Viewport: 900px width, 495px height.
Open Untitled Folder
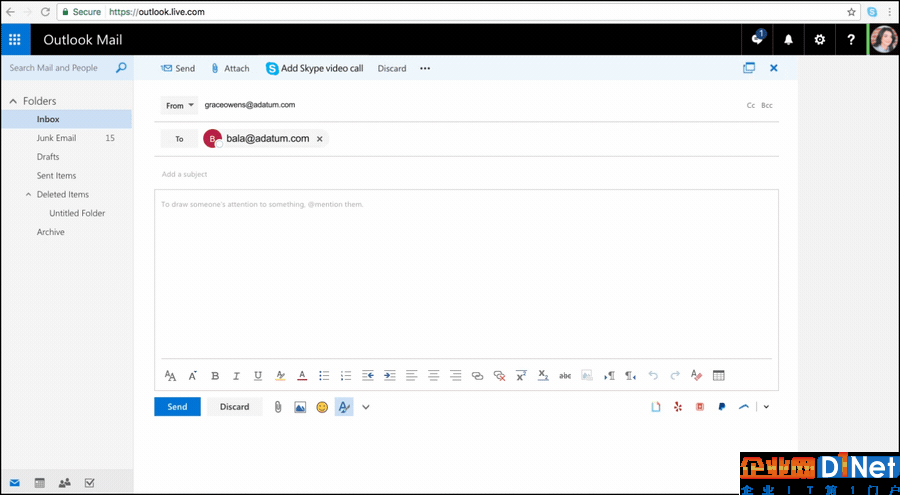[x=77, y=213]
